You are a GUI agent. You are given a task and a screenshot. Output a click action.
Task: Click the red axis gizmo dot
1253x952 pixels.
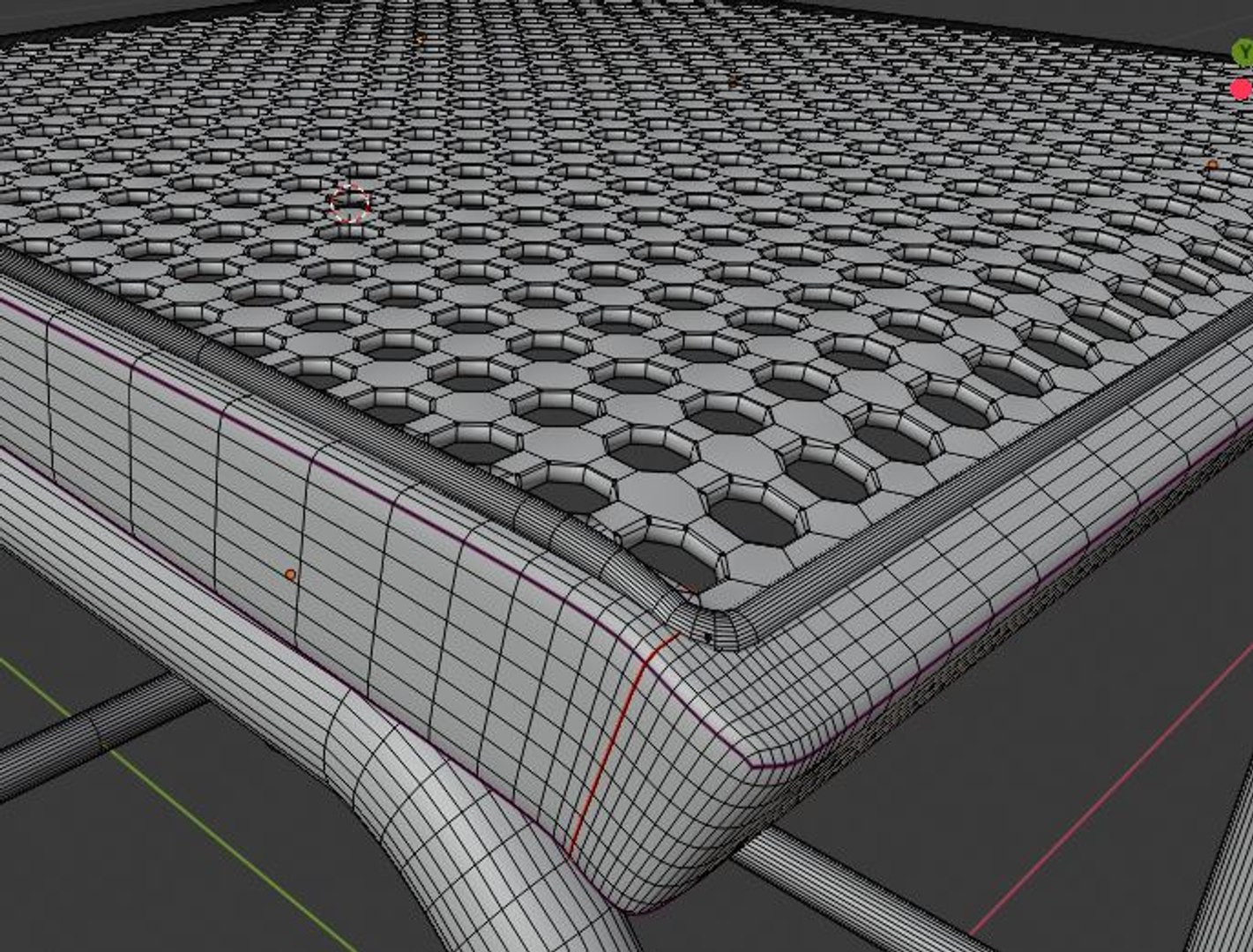1242,88
